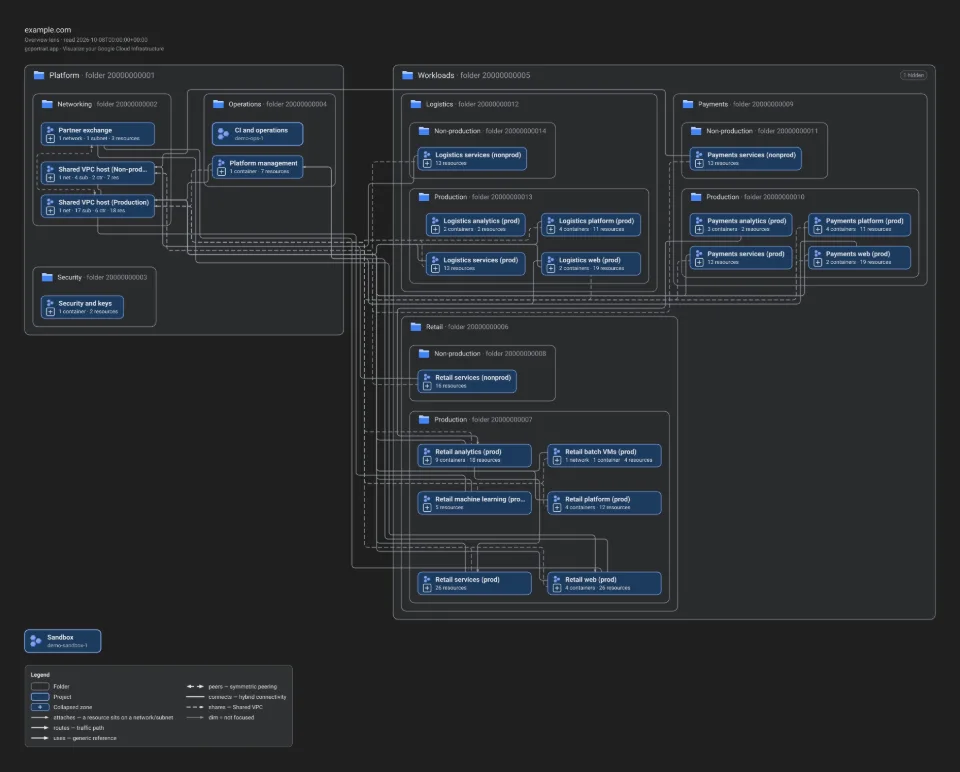Select the Payments services (prod) project card
Viewport: 960px width, 772px height.
click(x=741, y=258)
